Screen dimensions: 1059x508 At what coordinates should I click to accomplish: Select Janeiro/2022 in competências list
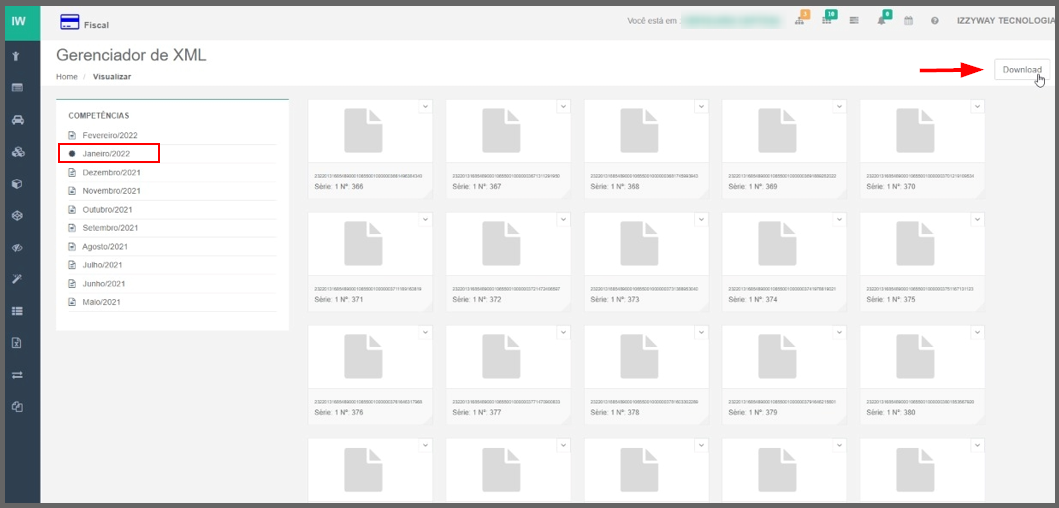click(x=106, y=154)
